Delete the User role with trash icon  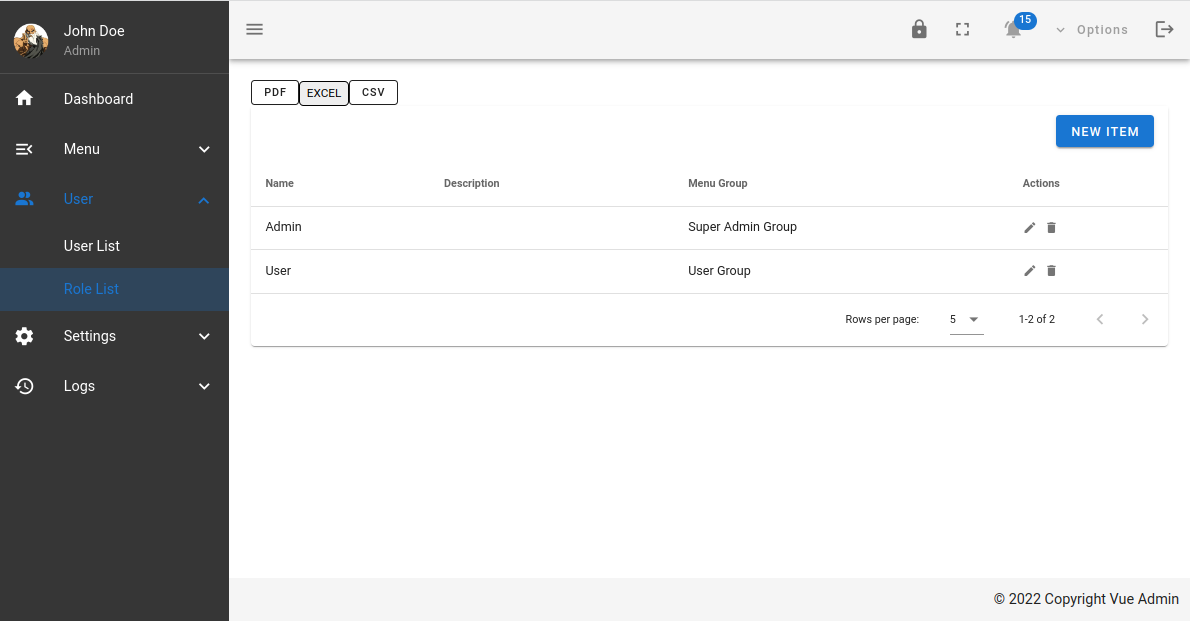click(1051, 271)
